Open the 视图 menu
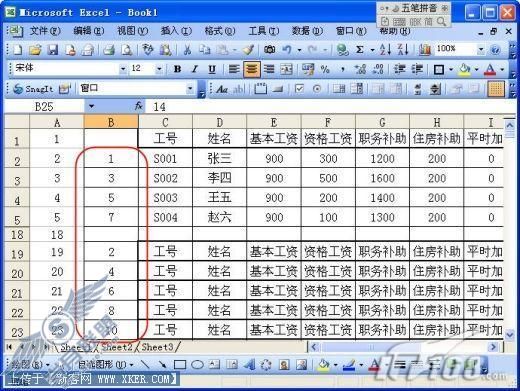The width and height of the screenshot is (520, 391). coord(132,31)
